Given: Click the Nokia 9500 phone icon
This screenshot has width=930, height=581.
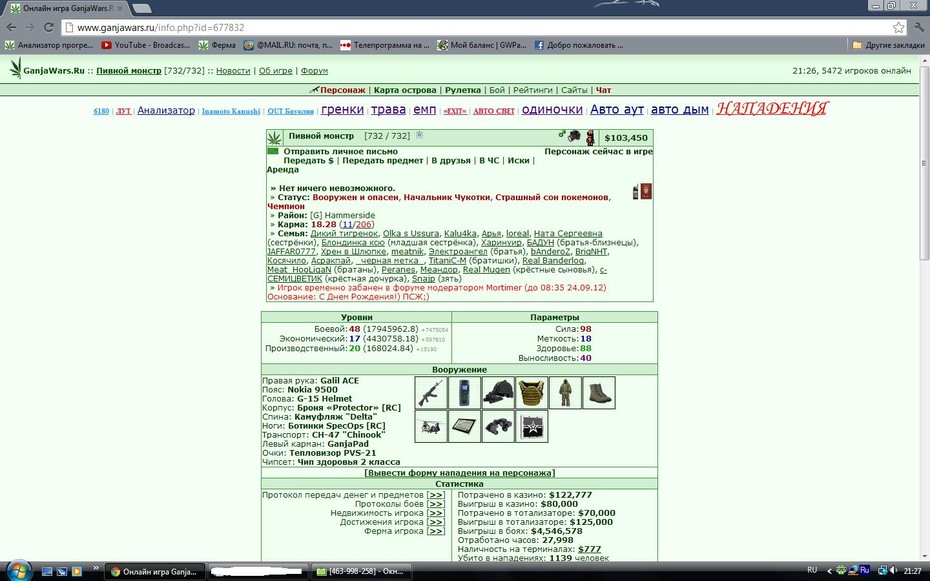Looking at the screenshot, I should [x=464, y=392].
